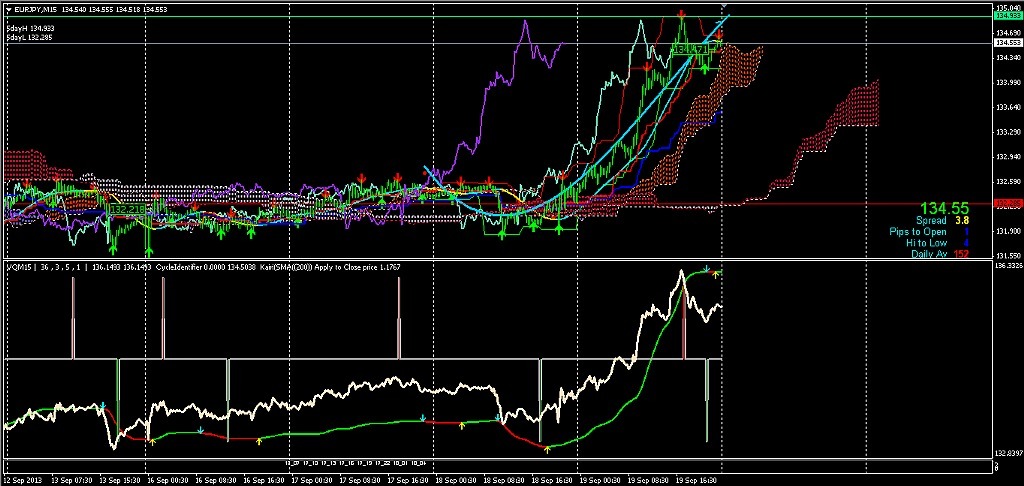
Task: Click the 135.040 value on the price scale
Action: pos(1009,7)
